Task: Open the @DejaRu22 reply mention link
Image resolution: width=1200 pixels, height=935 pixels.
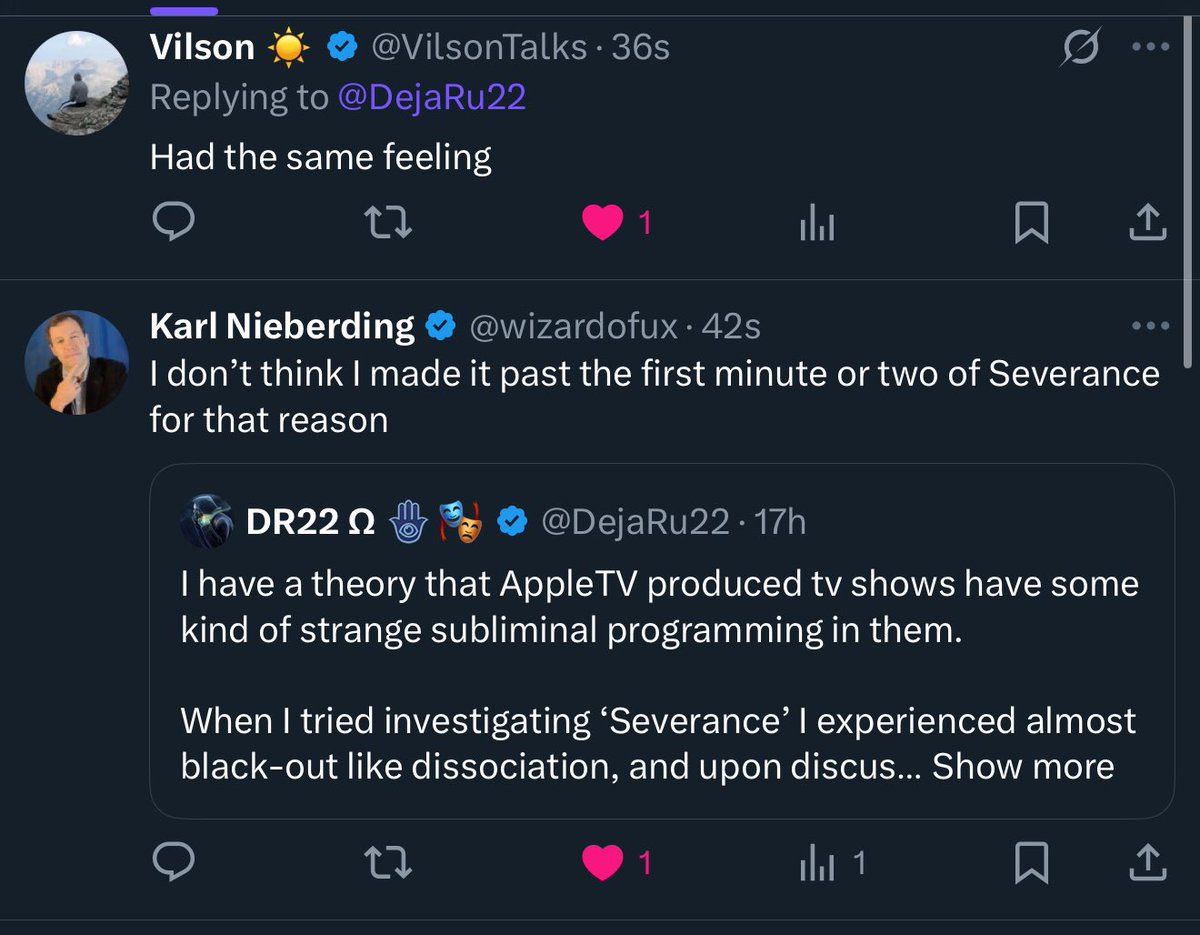Action: pyautogui.click(x=432, y=98)
